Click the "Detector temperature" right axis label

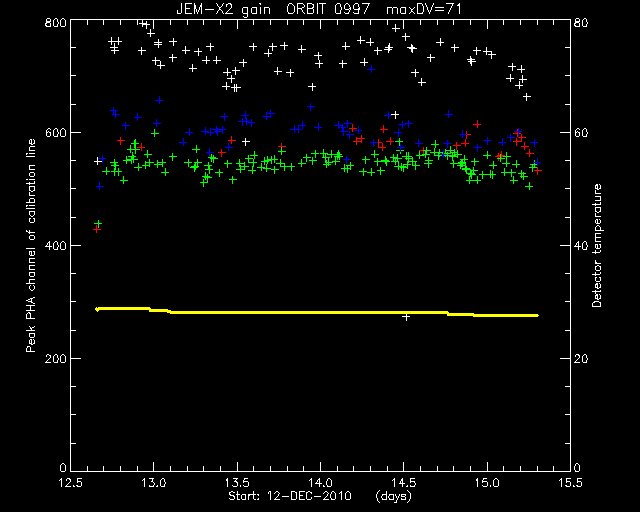point(596,245)
